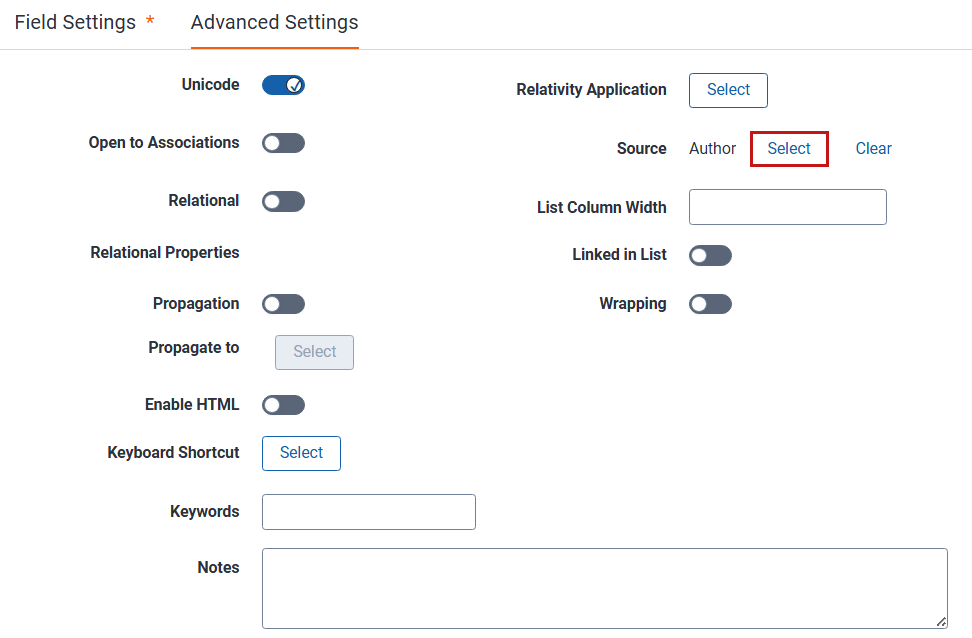This screenshot has height=638, width=972.
Task: Switch to the Field Settings tab
Action: pyautogui.click(x=77, y=22)
